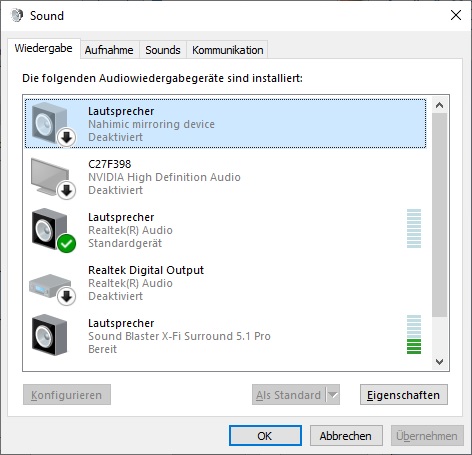
Task: Click the Sound Blaster volume level meter
Action: coord(414,334)
